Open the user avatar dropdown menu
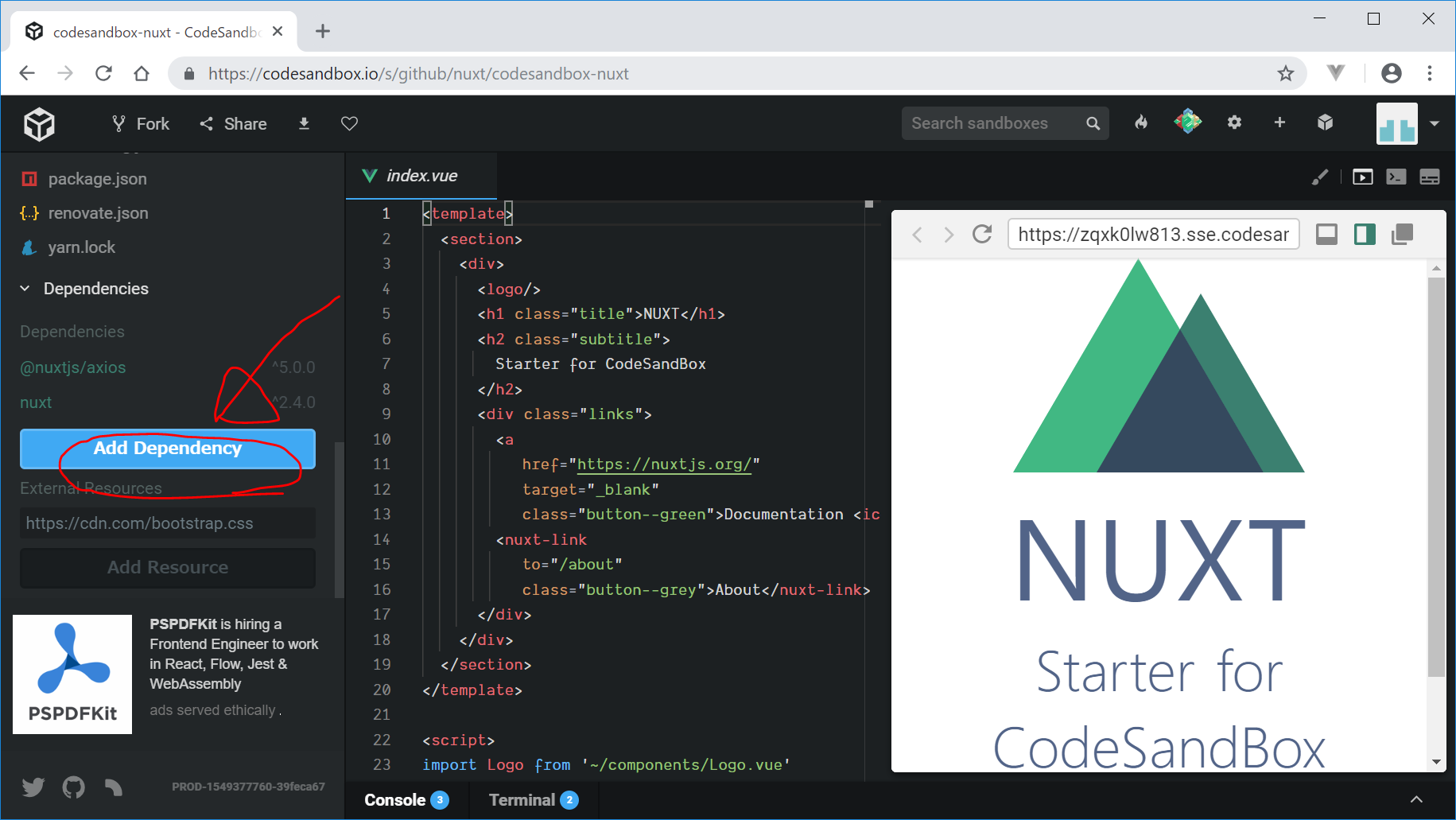1456x820 pixels. 1434,123
